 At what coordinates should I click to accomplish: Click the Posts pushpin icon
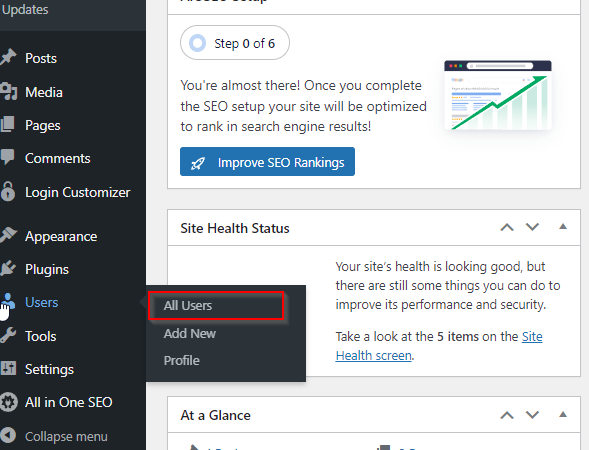click(x=8, y=58)
